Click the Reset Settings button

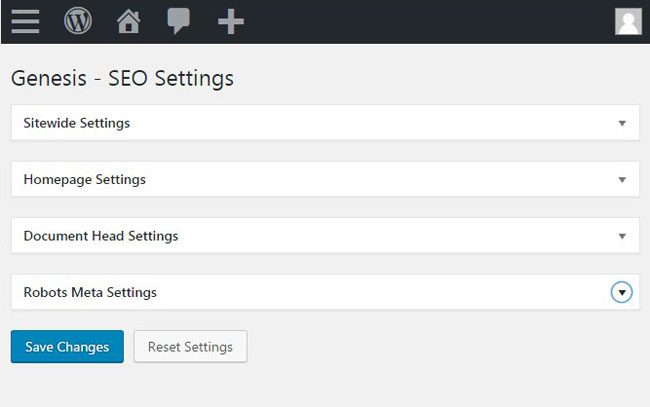[x=190, y=347]
